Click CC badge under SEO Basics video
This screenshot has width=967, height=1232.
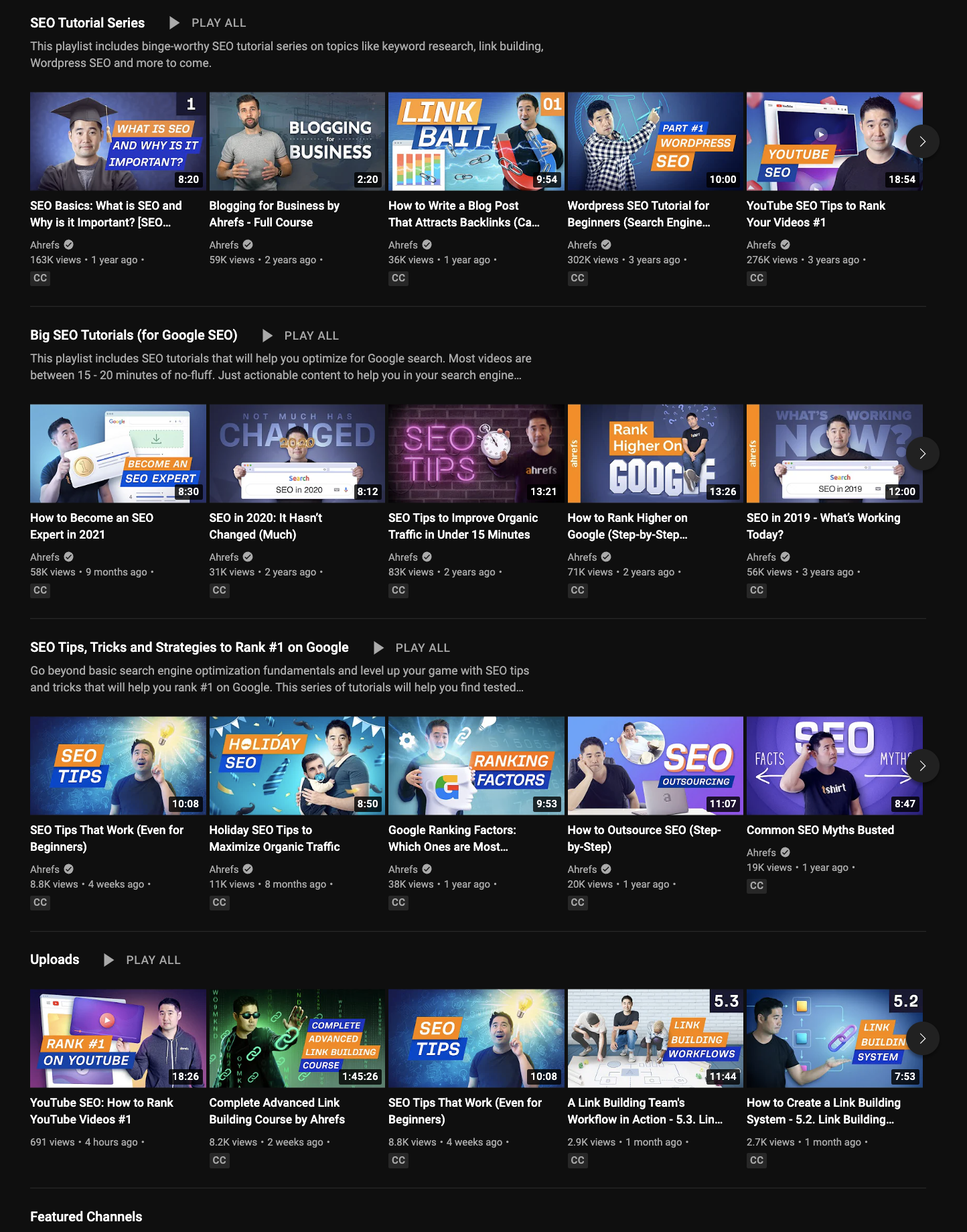tap(40, 278)
